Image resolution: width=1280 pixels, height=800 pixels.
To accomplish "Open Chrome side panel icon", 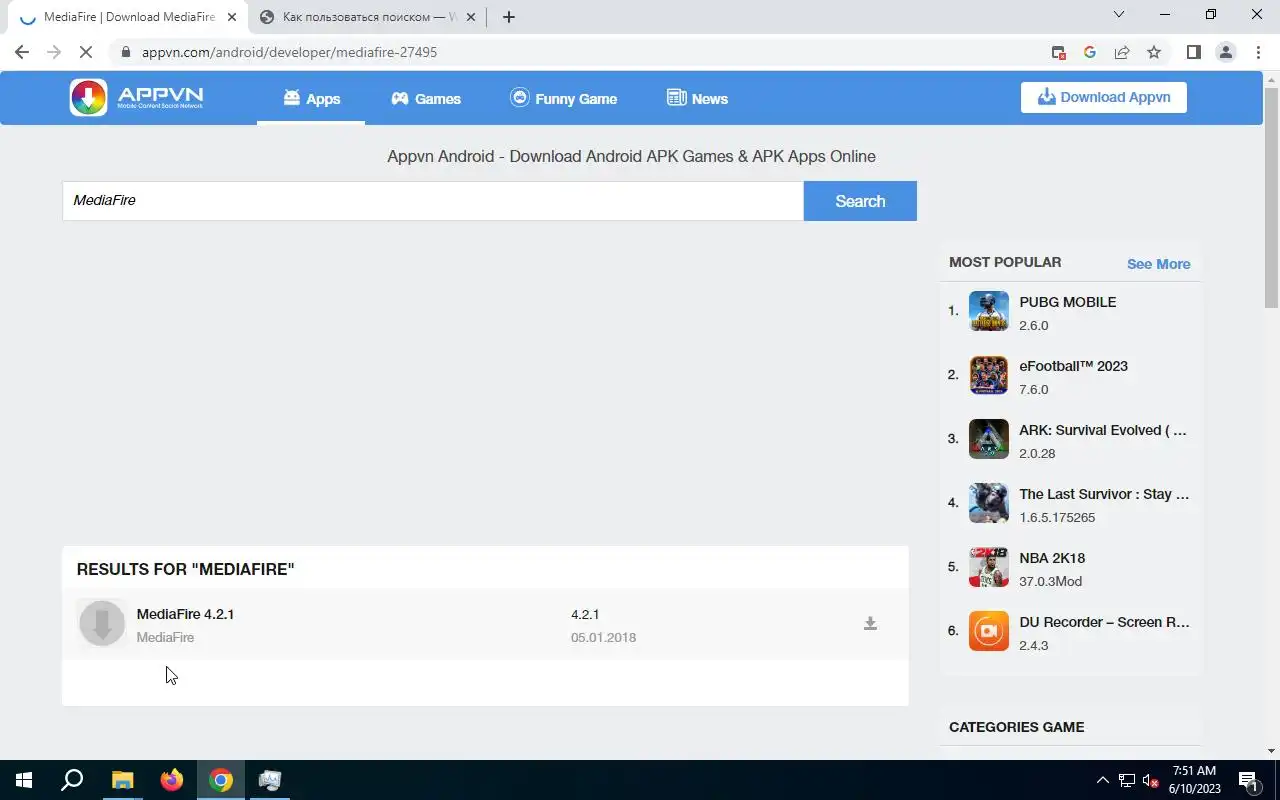I will point(1193,52).
